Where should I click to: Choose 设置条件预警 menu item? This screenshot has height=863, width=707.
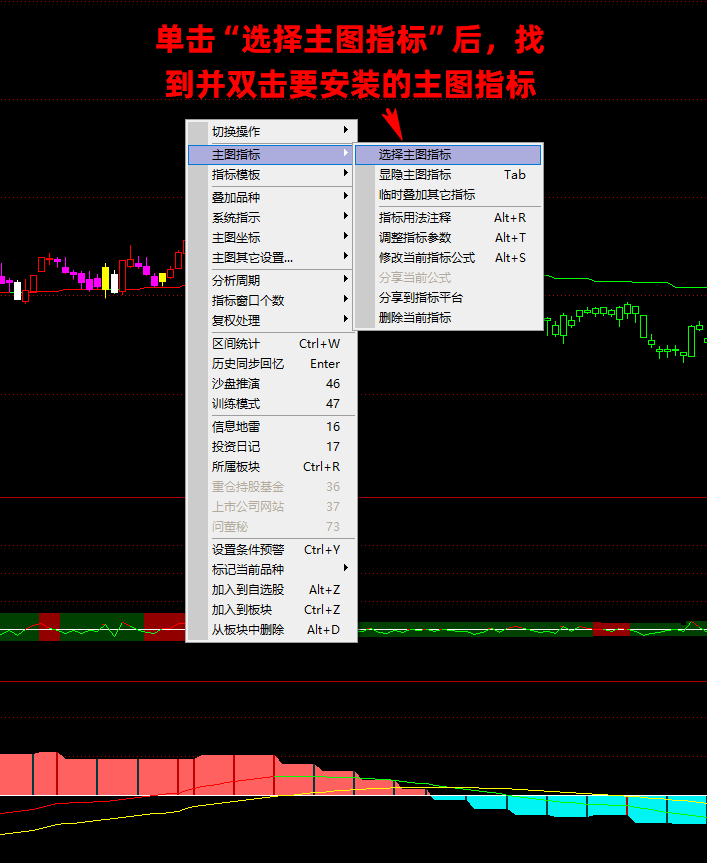(272, 550)
